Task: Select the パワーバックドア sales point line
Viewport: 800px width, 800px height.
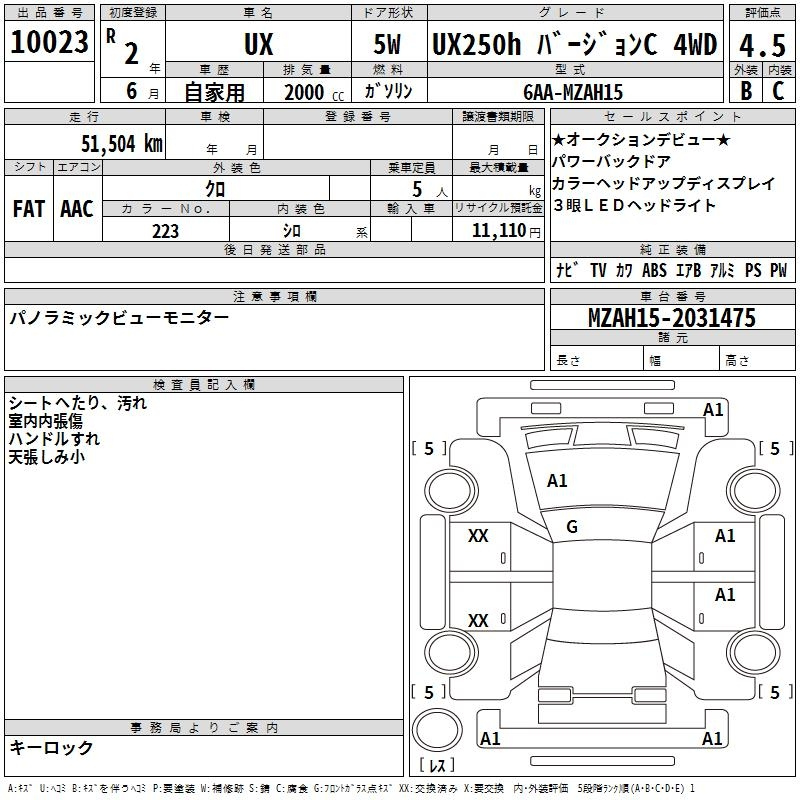Action: click(611, 161)
